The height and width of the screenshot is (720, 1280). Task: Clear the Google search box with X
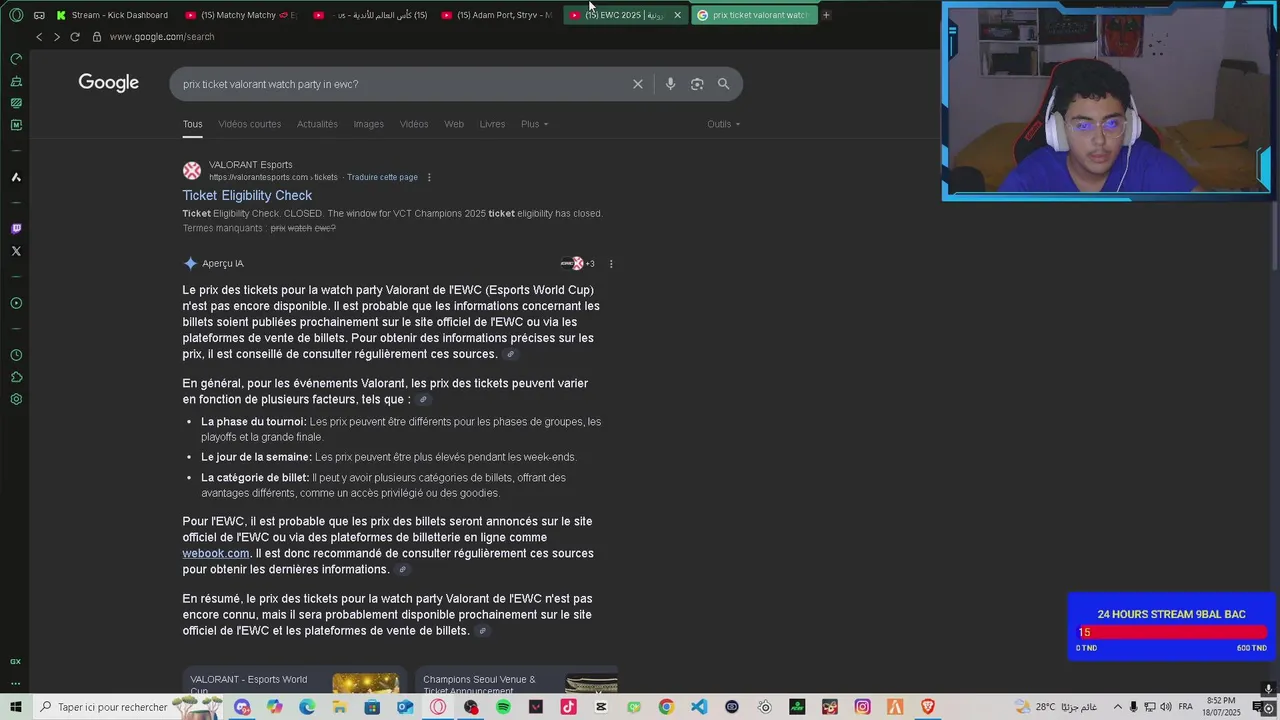638,84
